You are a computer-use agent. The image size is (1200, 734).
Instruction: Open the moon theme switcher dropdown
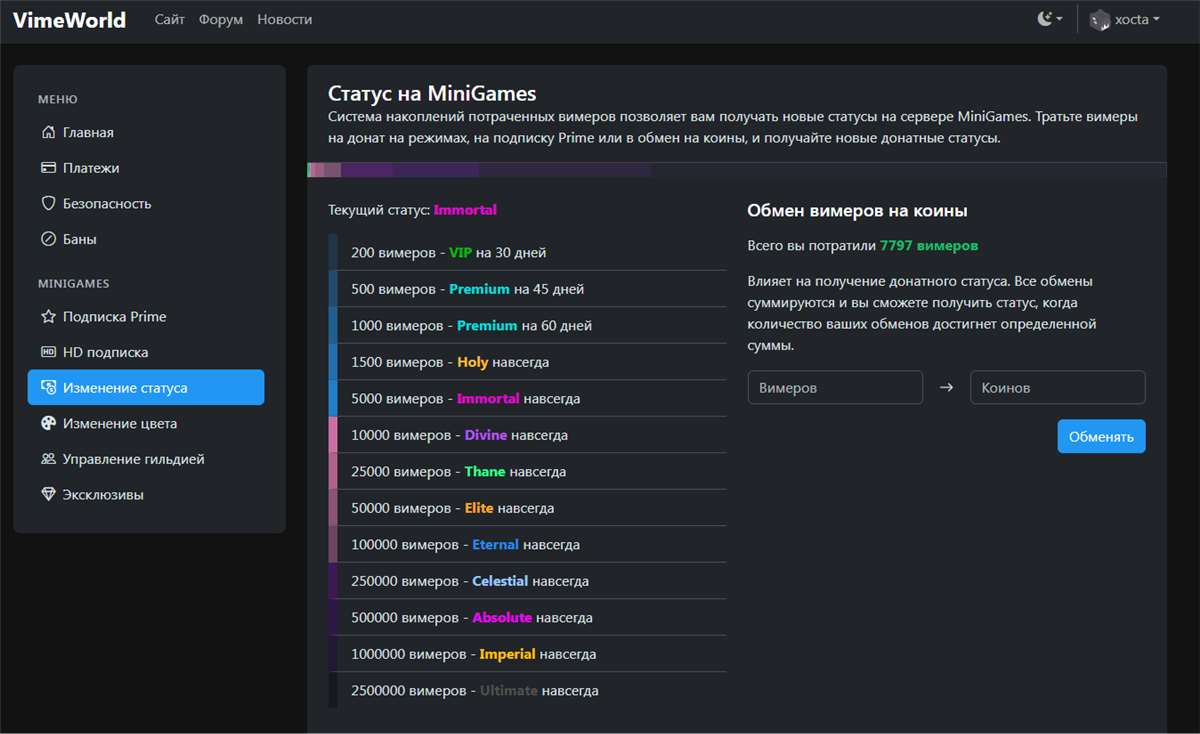1050,19
